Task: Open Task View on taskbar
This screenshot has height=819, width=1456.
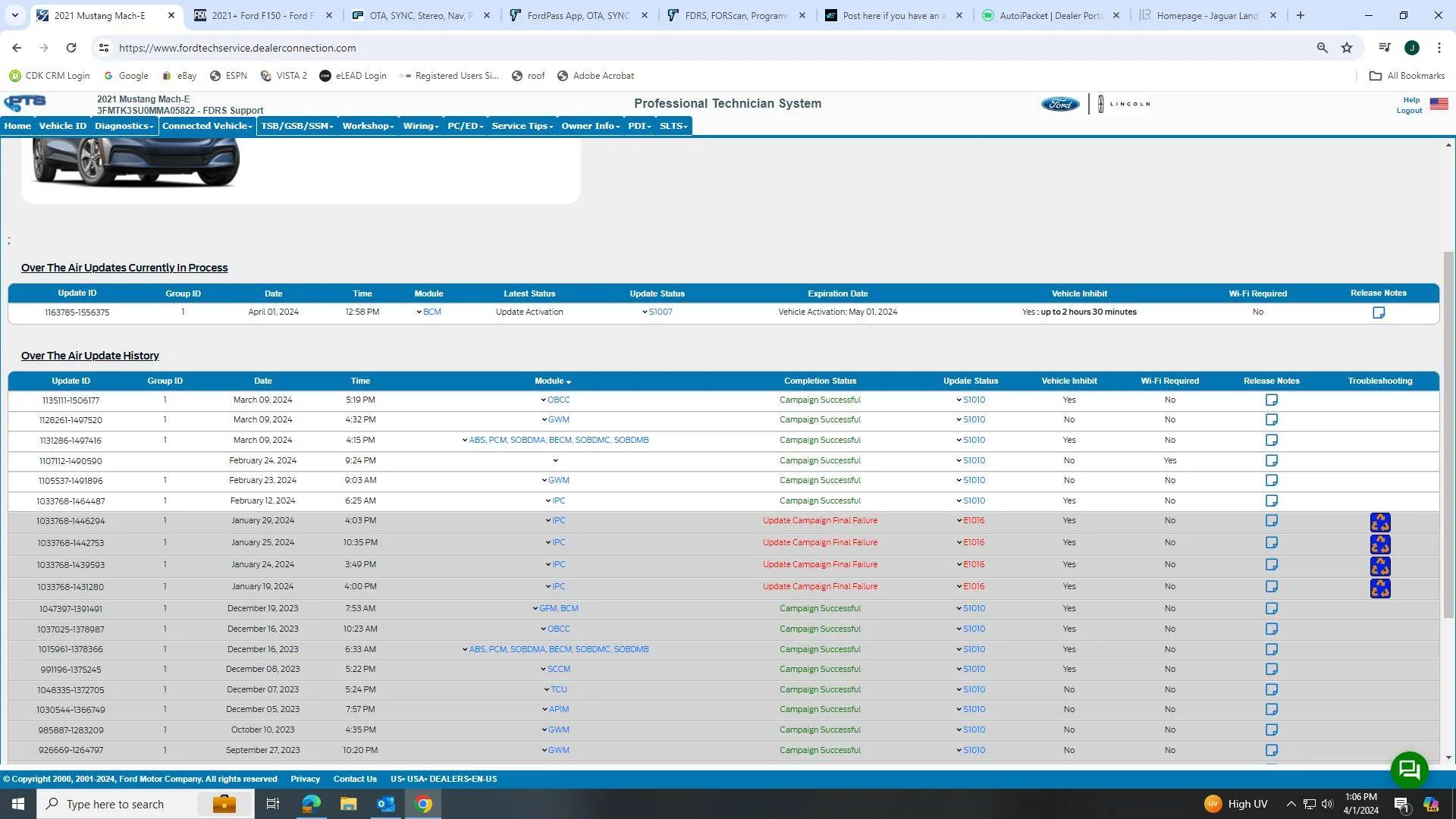Action: pos(272,804)
